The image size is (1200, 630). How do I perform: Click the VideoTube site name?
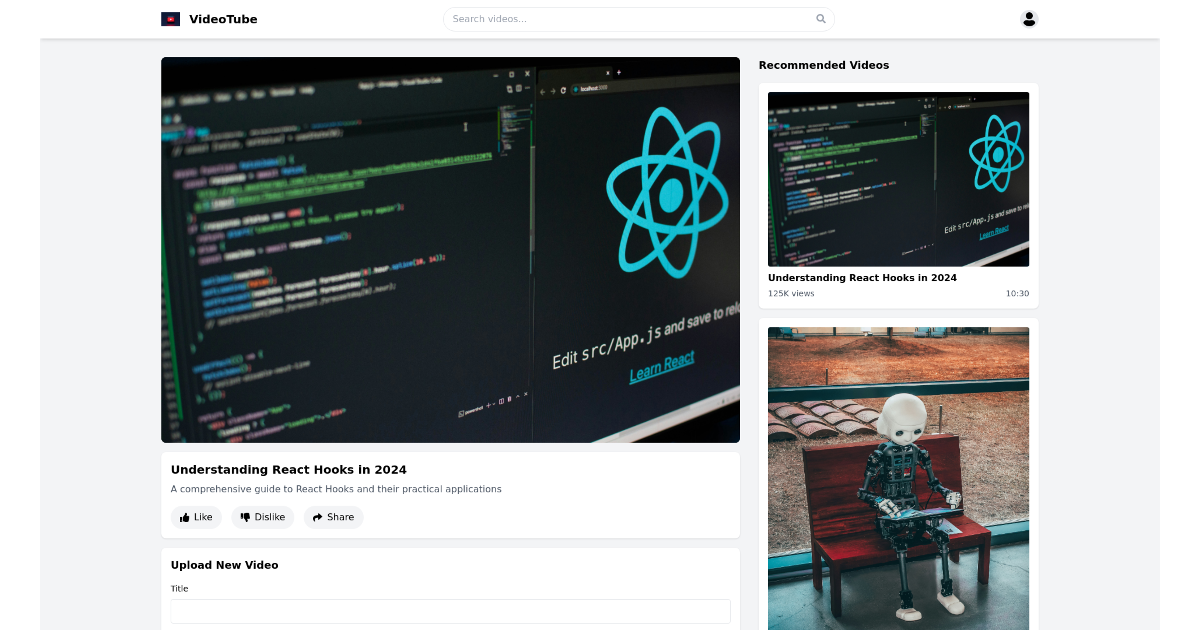(x=222, y=18)
